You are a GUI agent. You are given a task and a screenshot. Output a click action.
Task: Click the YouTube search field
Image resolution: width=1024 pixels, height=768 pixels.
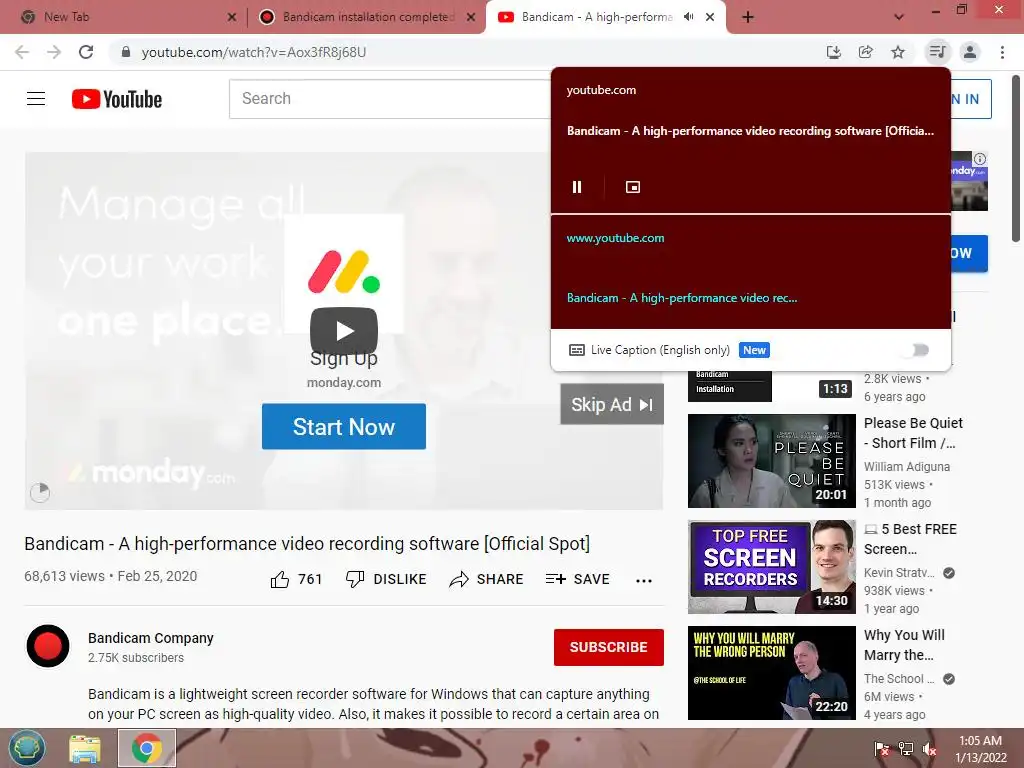[391, 99]
